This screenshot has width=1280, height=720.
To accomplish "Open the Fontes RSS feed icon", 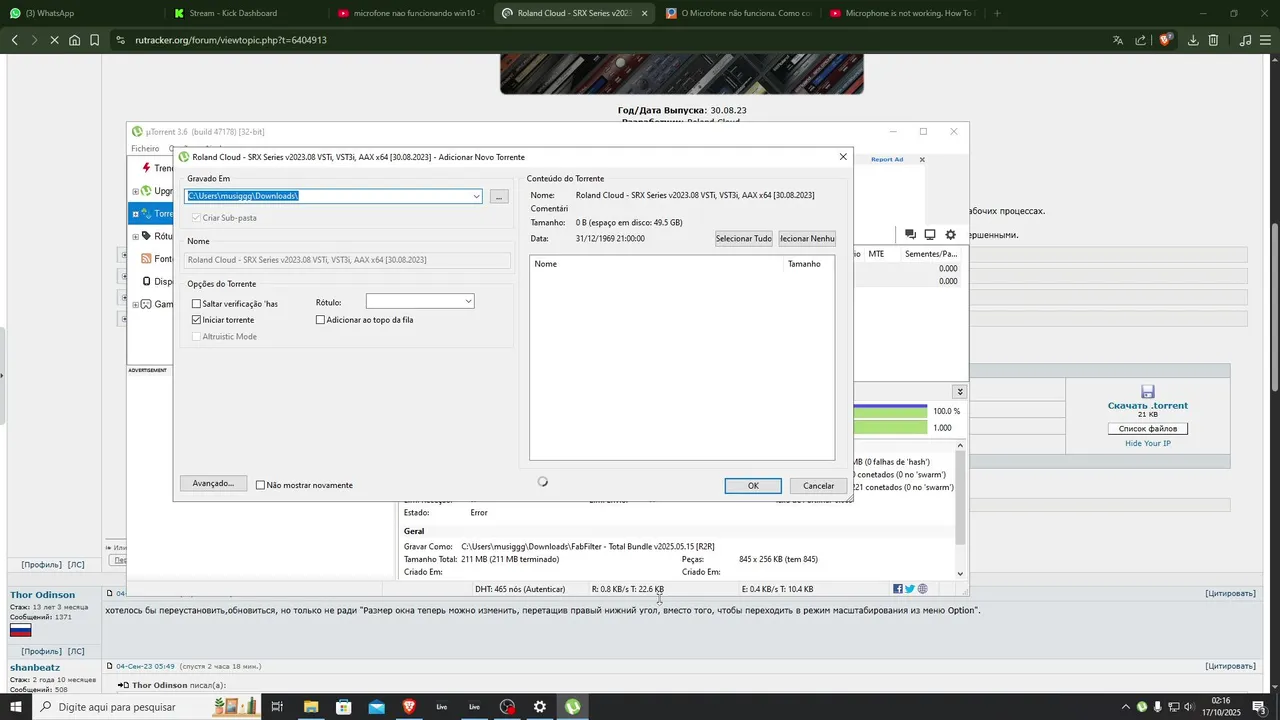I will click(x=146, y=258).
